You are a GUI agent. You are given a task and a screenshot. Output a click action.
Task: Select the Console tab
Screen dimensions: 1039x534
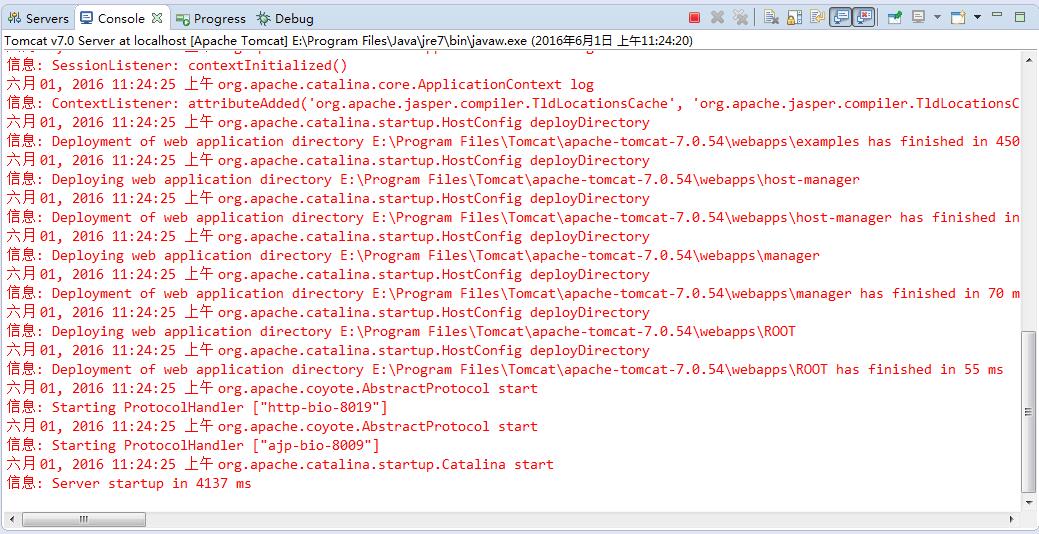tap(121, 19)
